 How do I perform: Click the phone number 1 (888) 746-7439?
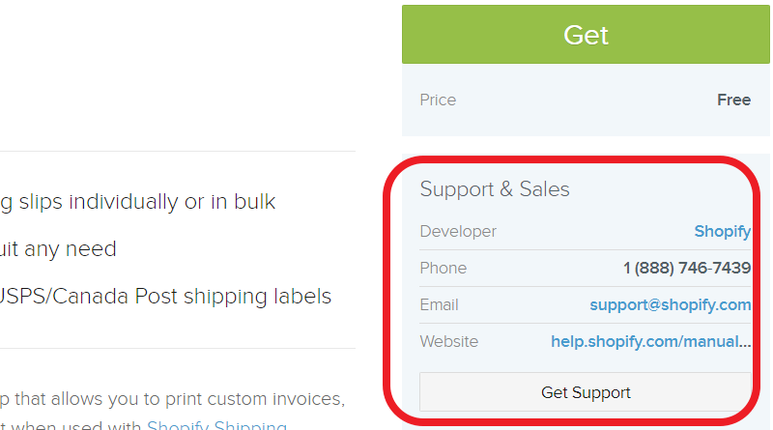tap(686, 268)
